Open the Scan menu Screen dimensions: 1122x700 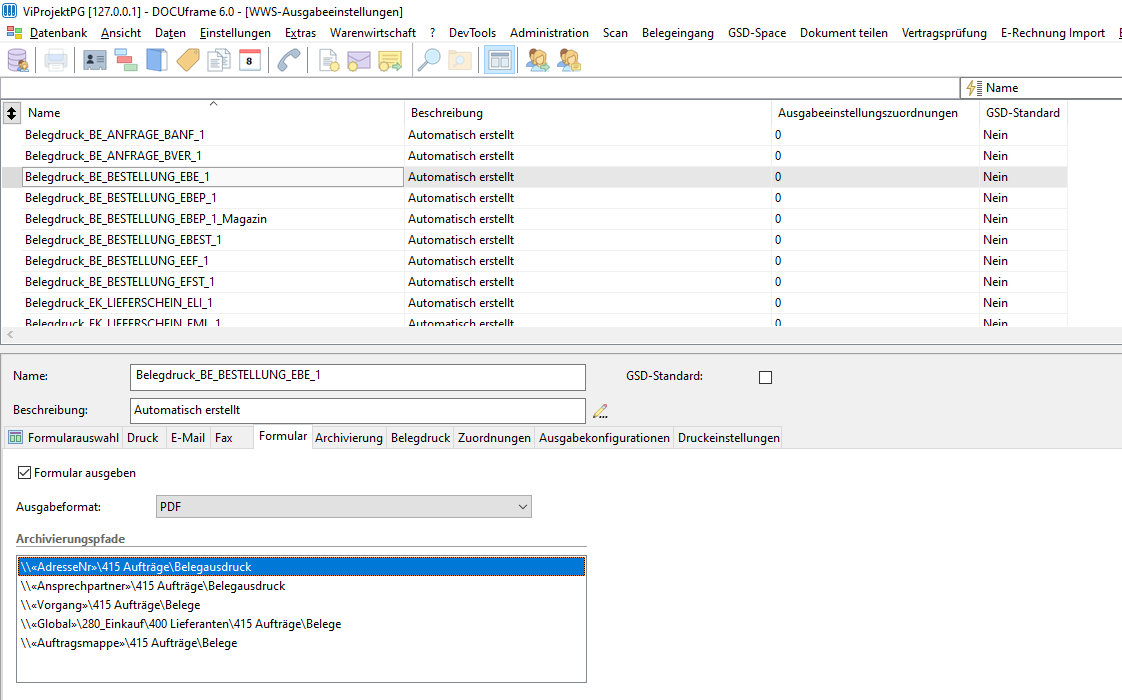pos(615,33)
